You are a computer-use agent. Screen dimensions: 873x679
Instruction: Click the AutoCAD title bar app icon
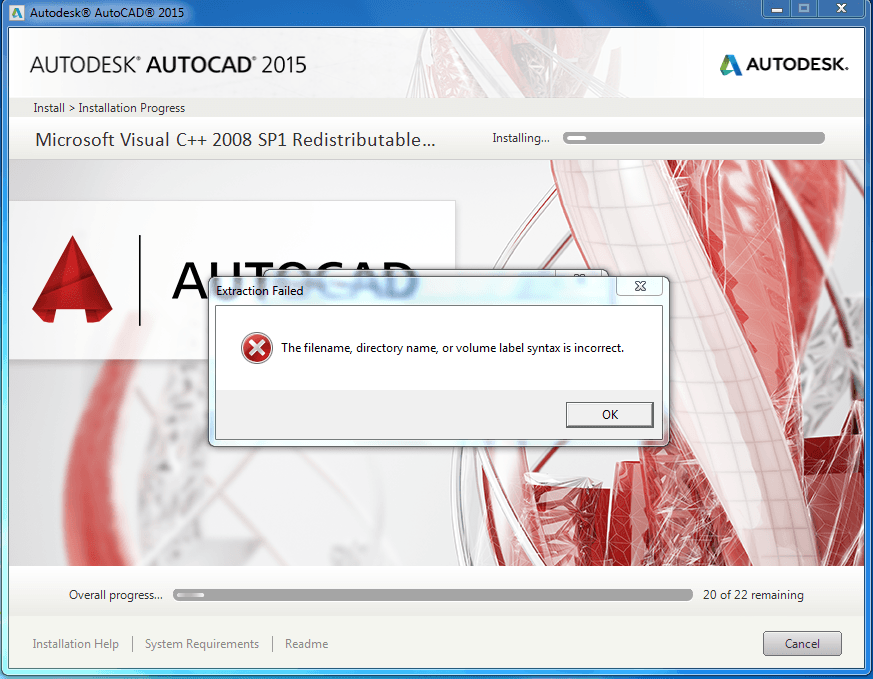point(17,12)
